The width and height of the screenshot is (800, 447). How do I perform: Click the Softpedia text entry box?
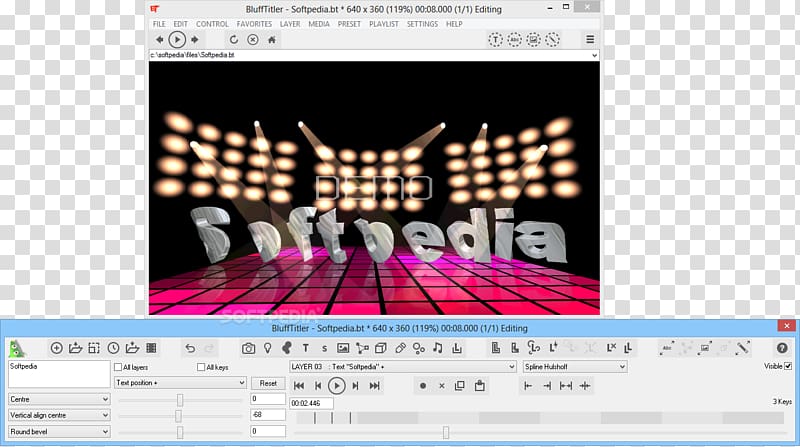coord(59,374)
